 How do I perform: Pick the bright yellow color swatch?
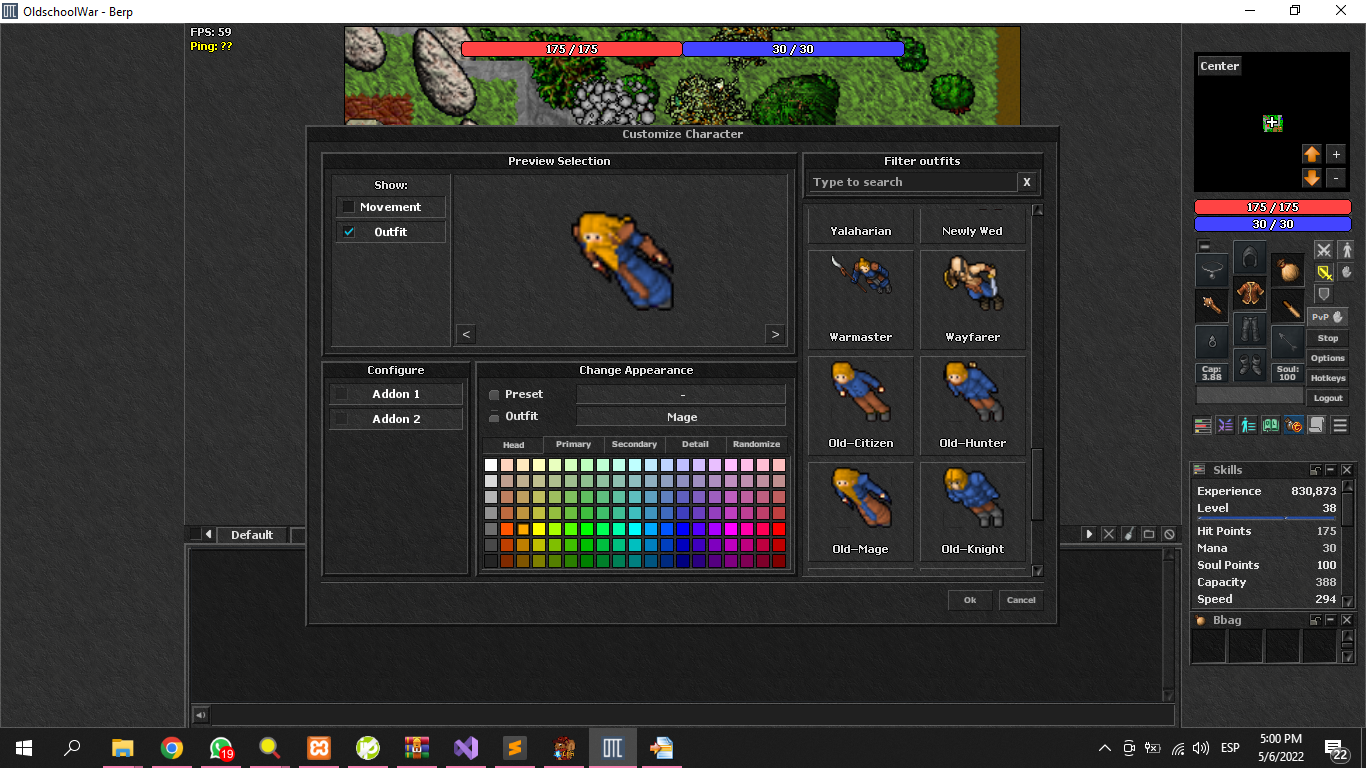539,529
